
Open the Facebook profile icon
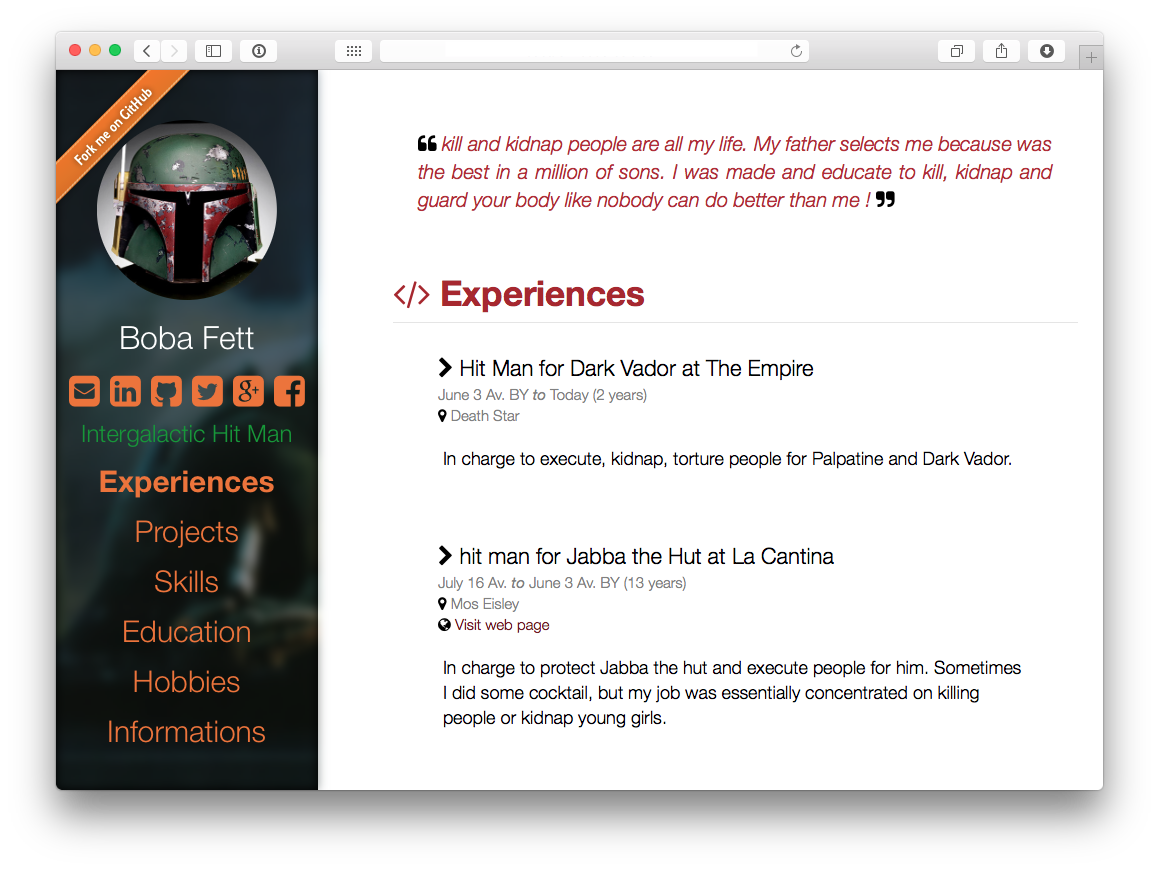pos(289,391)
